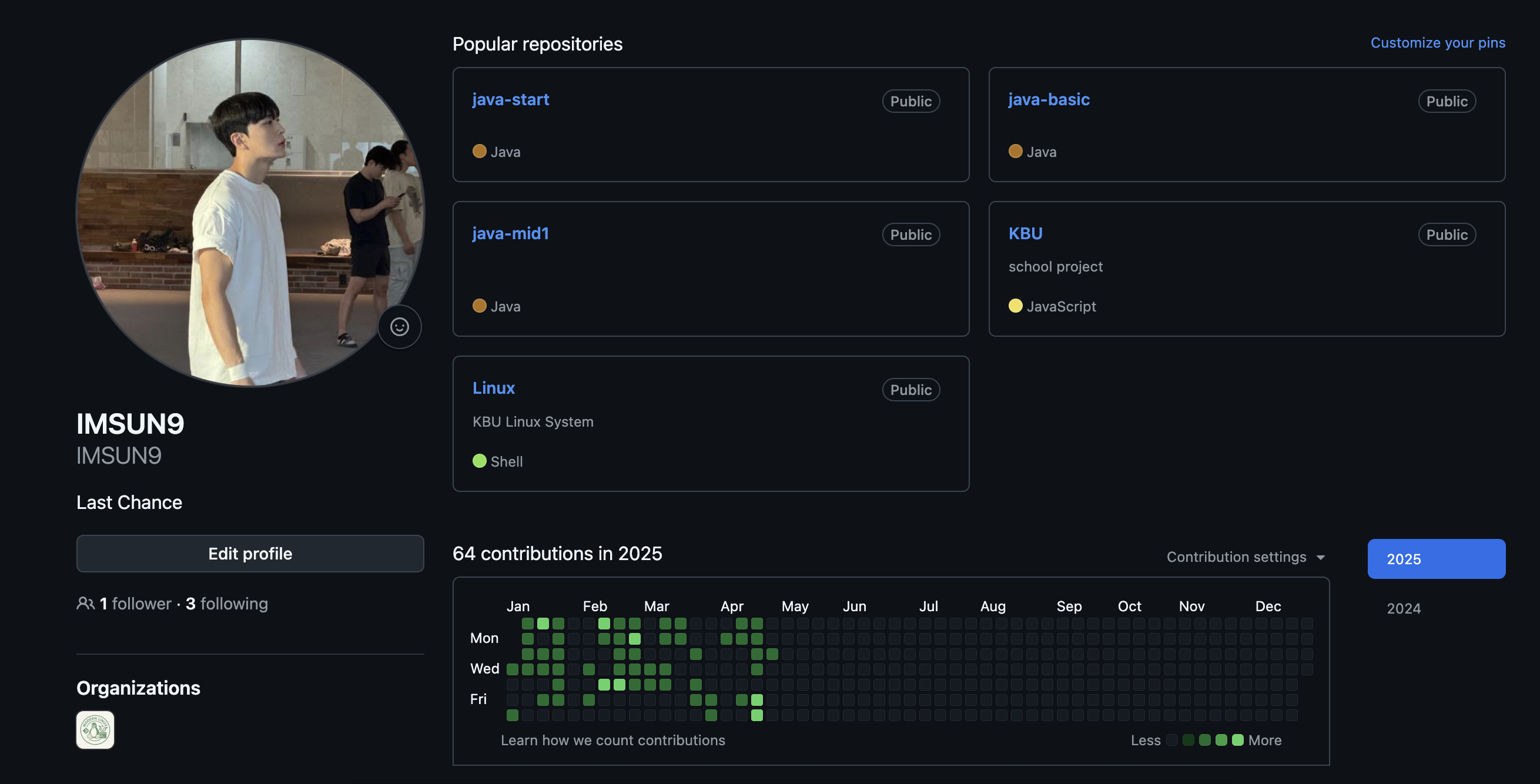The width and height of the screenshot is (1540, 784).
Task: Open Customize your pins link
Action: coord(1437,43)
